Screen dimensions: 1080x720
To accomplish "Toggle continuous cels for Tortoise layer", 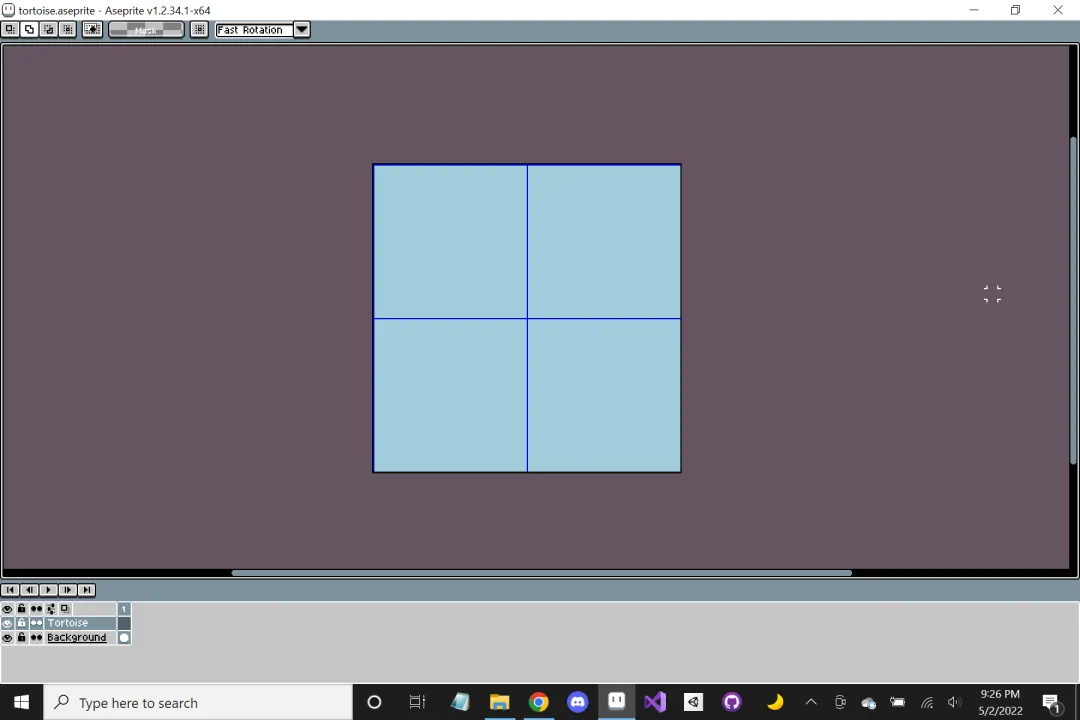I will [x=36, y=623].
